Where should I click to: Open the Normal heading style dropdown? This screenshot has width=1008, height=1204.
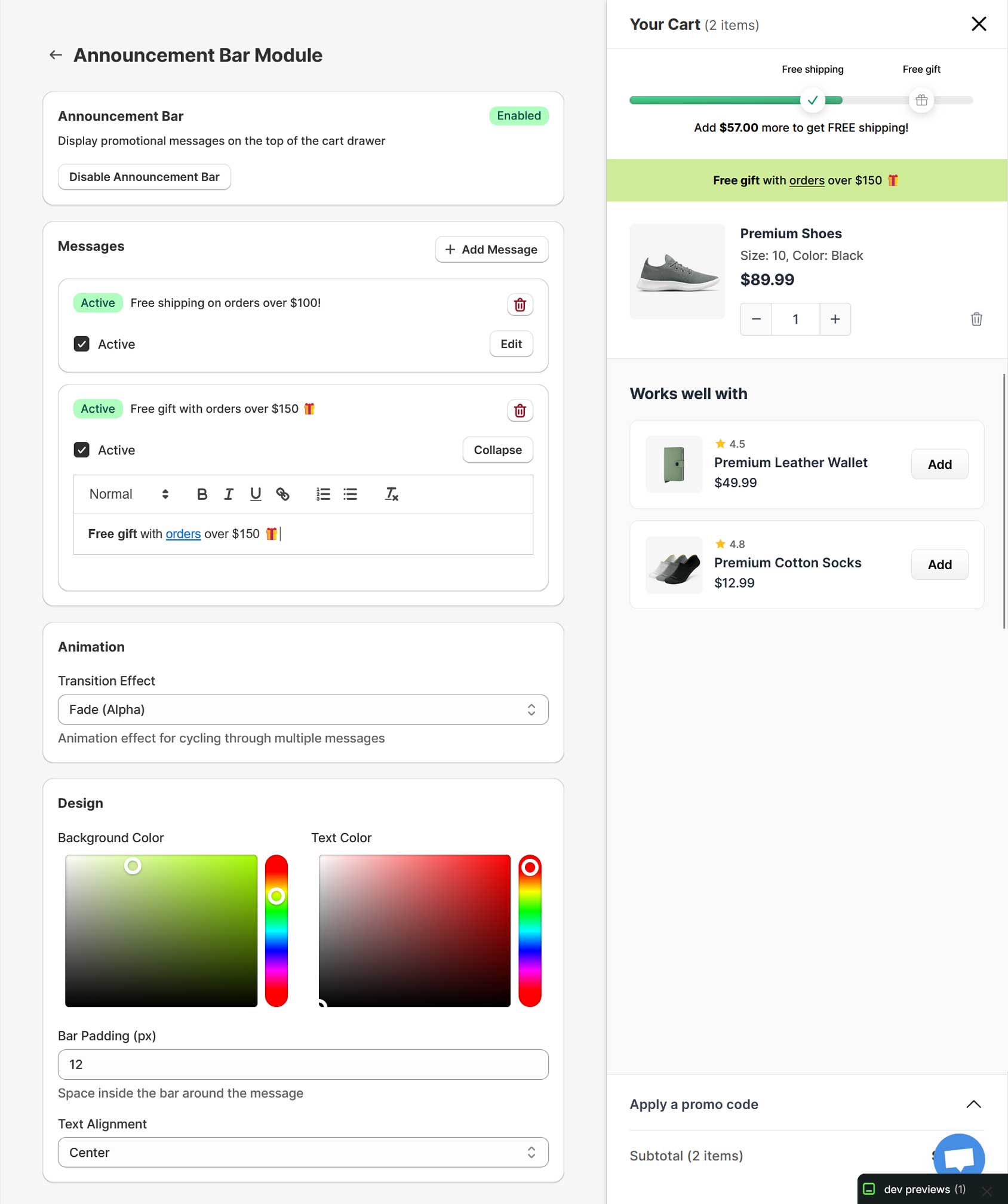128,494
